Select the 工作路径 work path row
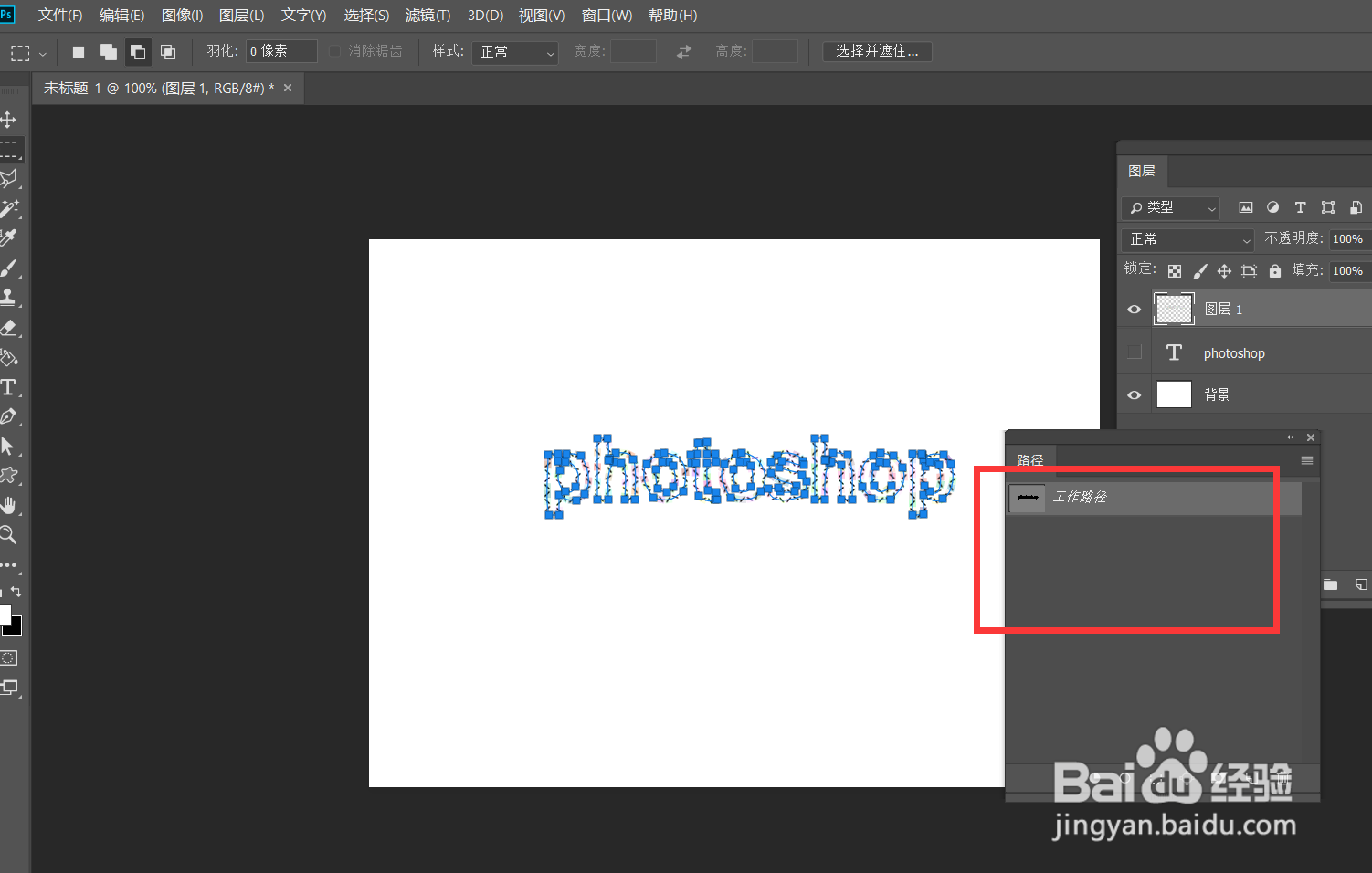Image resolution: width=1372 pixels, height=873 pixels. [x=1155, y=498]
